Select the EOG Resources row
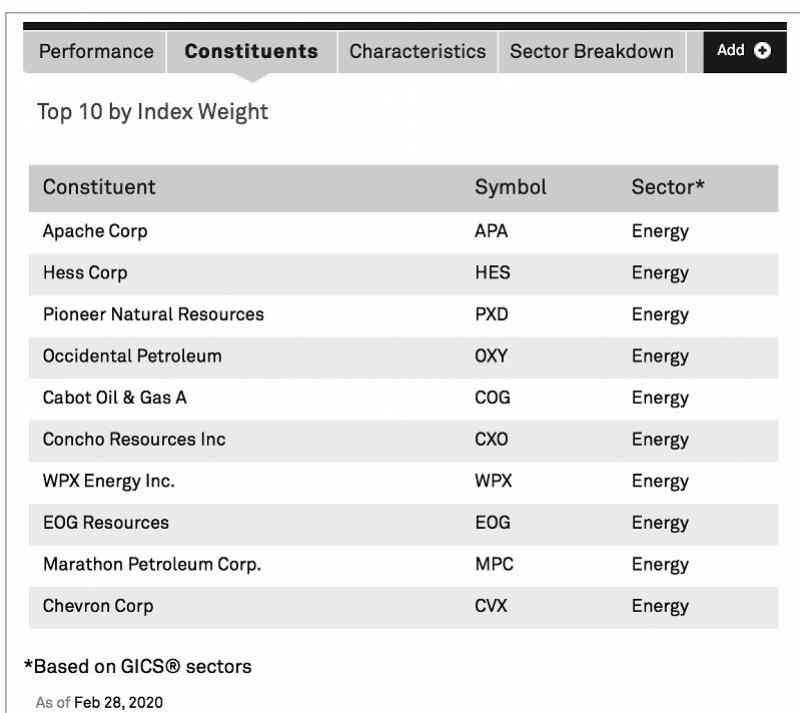This screenshot has width=800, height=713. [106, 522]
